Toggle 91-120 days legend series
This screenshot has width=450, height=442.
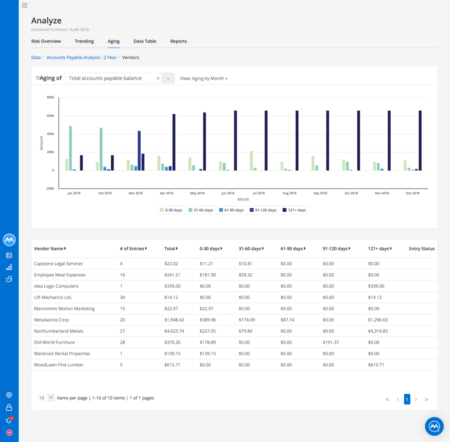click(x=263, y=210)
